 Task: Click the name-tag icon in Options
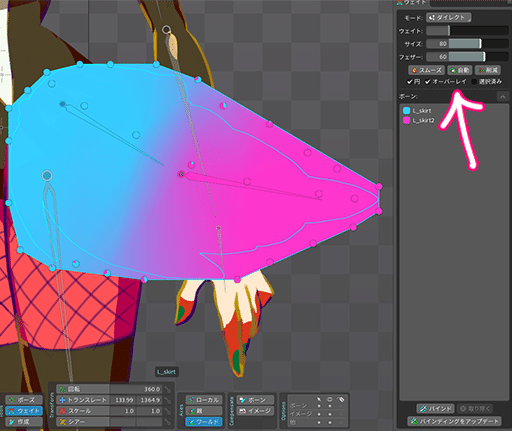341,399
